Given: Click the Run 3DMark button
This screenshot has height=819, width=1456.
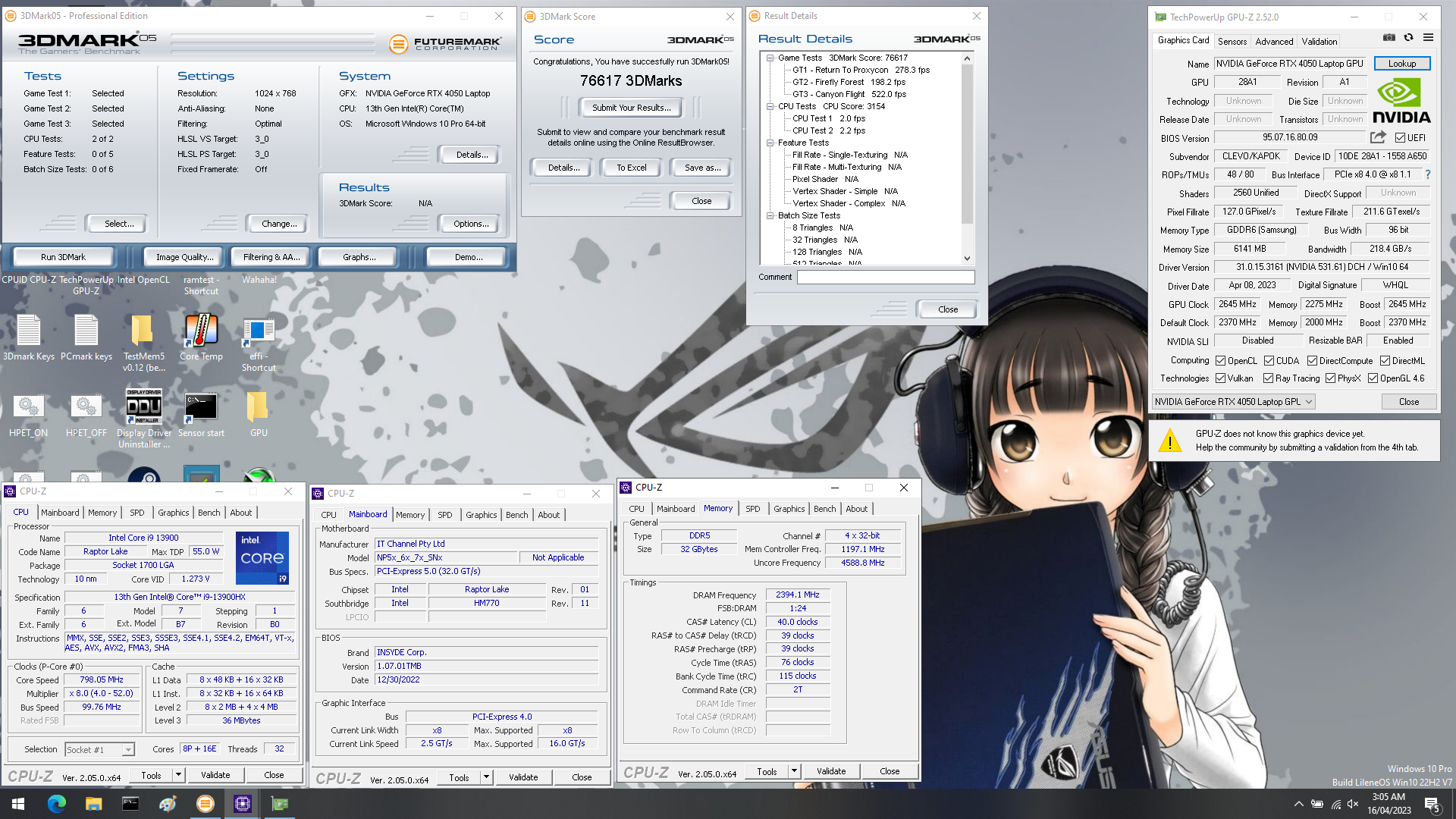Looking at the screenshot, I should [64, 257].
